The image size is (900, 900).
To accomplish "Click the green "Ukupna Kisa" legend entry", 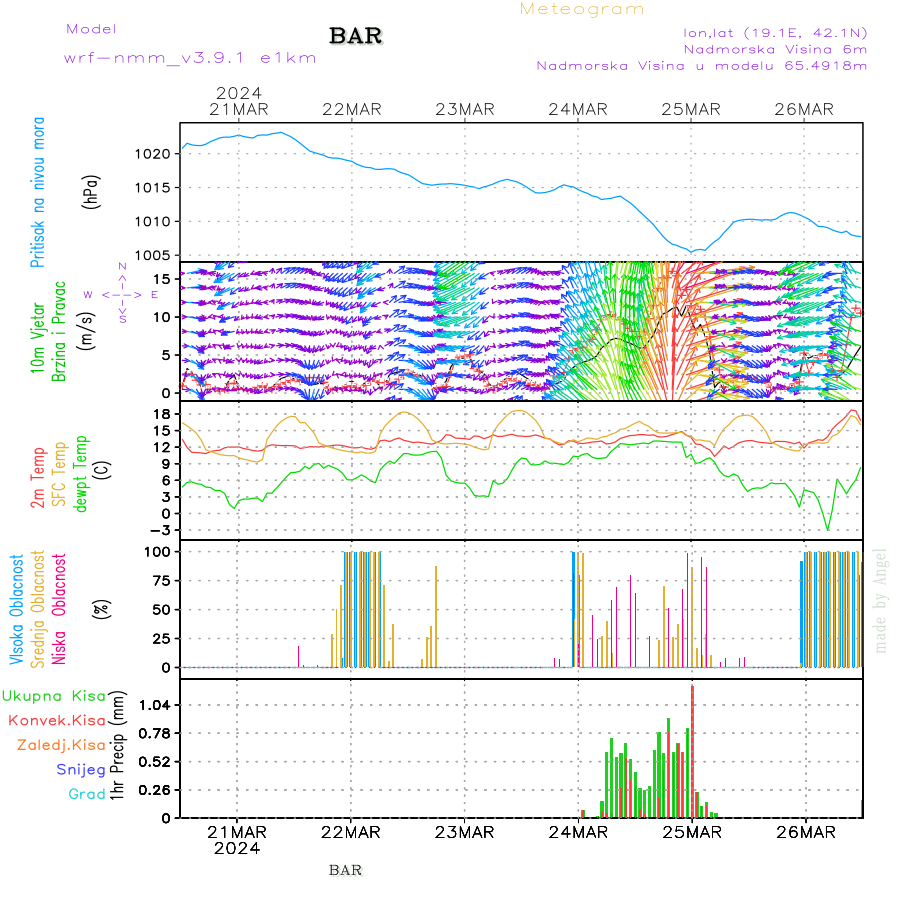I will click(54, 696).
